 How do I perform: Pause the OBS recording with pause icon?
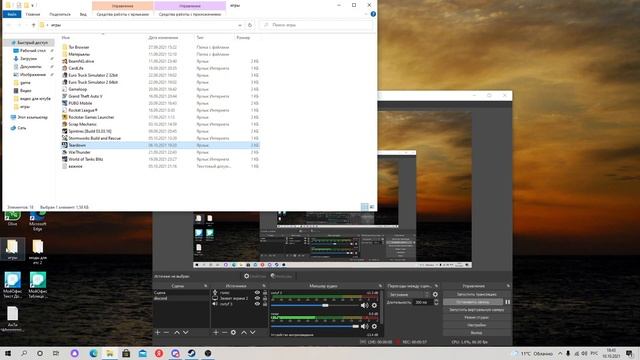click(508, 302)
